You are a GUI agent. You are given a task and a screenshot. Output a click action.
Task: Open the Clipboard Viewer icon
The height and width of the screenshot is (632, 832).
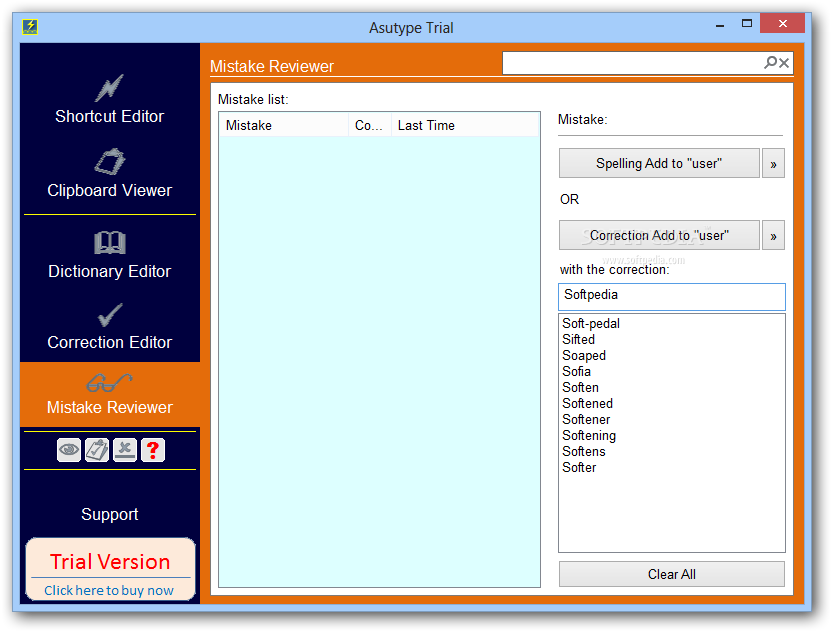[x=110, y=161]
